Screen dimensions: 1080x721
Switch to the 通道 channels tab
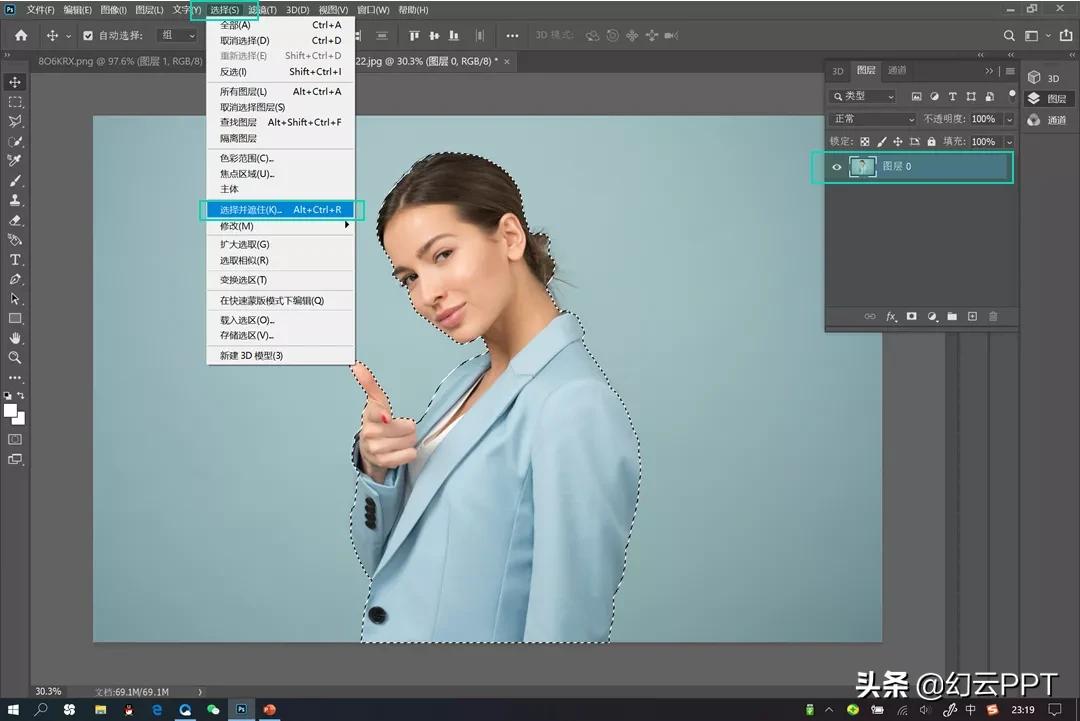[898, 71]
